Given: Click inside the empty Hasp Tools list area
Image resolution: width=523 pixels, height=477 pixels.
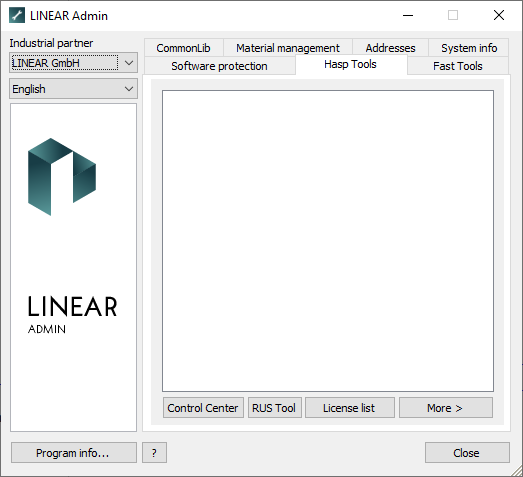Looking at the screenshot, I should [328, 241].
